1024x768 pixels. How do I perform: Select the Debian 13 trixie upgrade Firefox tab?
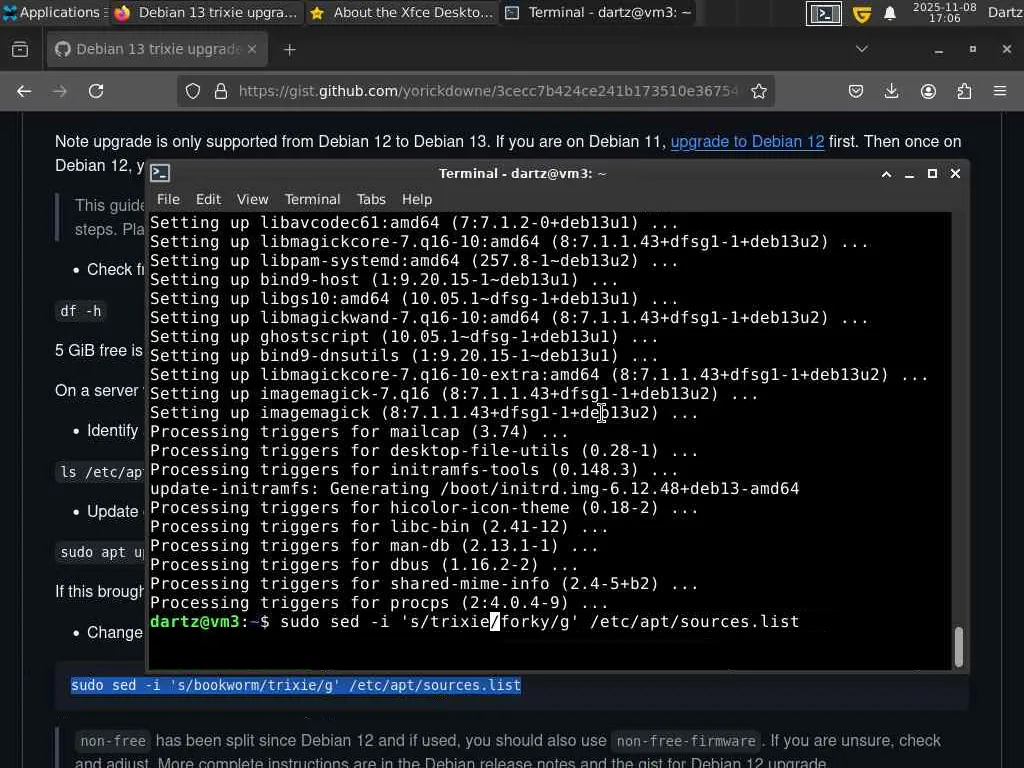157,49
